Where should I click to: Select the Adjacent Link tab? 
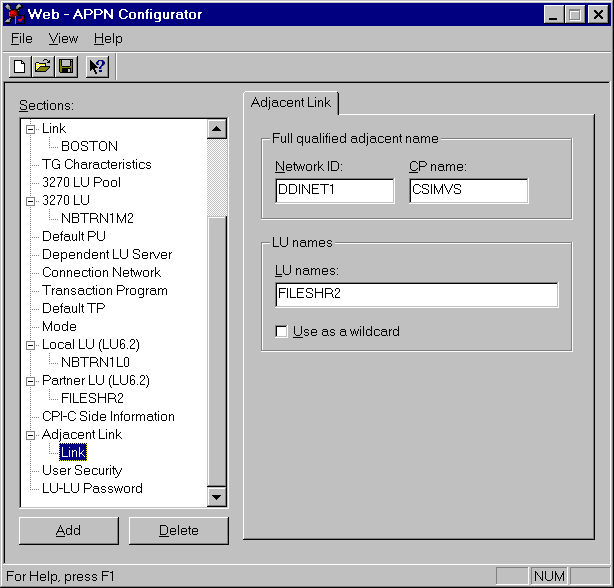click(x=292, y=103)
